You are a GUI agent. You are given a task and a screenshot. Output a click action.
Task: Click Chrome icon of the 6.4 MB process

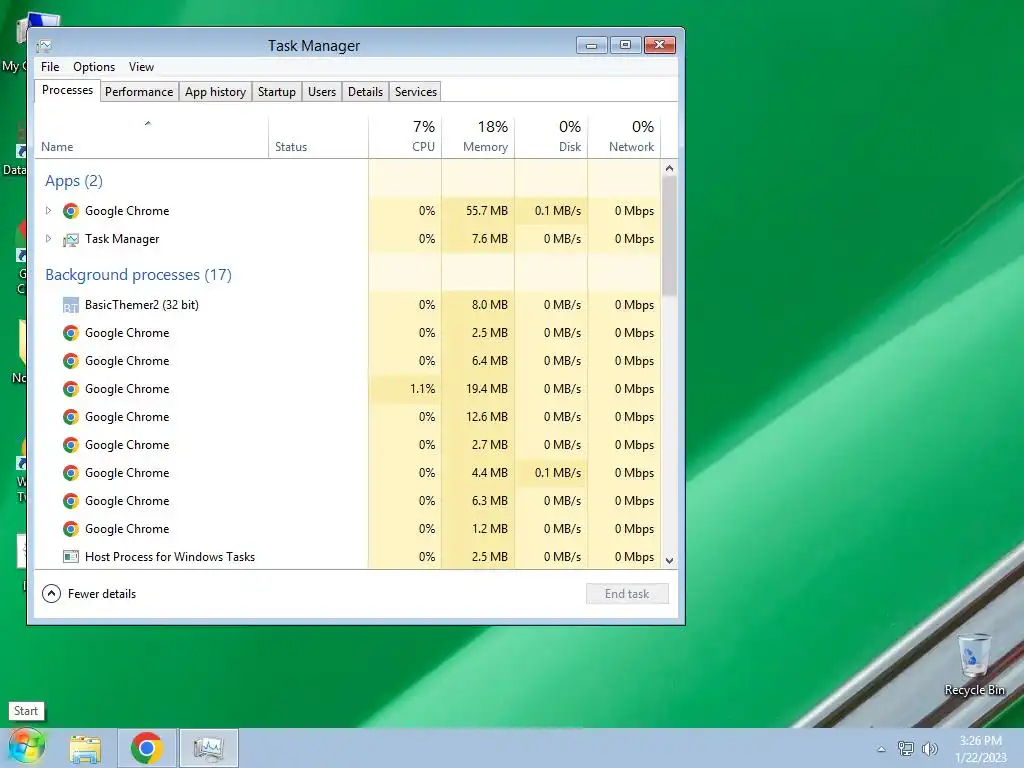point(71,361)
